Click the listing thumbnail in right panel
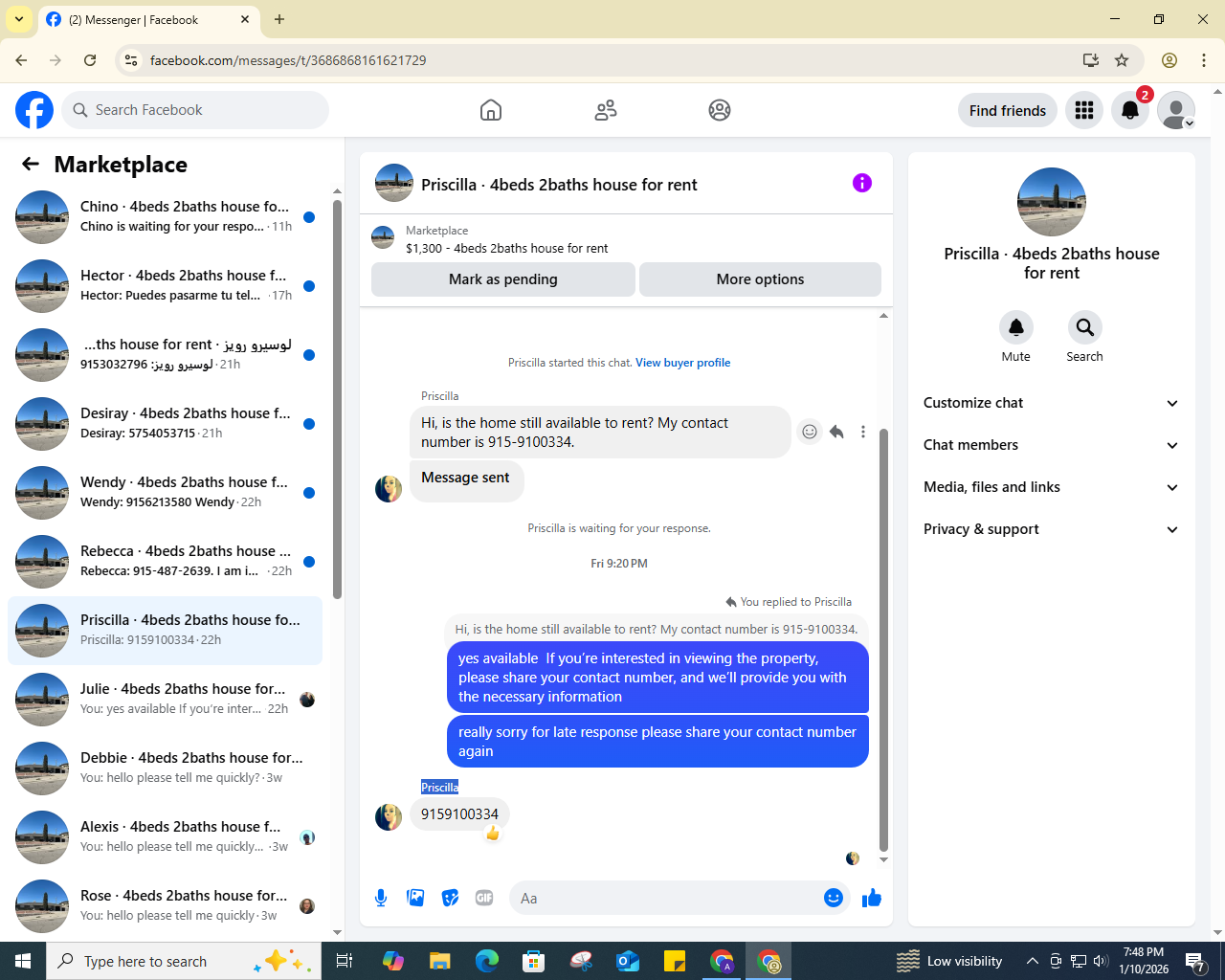This screenshot has height=980, width=1225. point(1052,202)
